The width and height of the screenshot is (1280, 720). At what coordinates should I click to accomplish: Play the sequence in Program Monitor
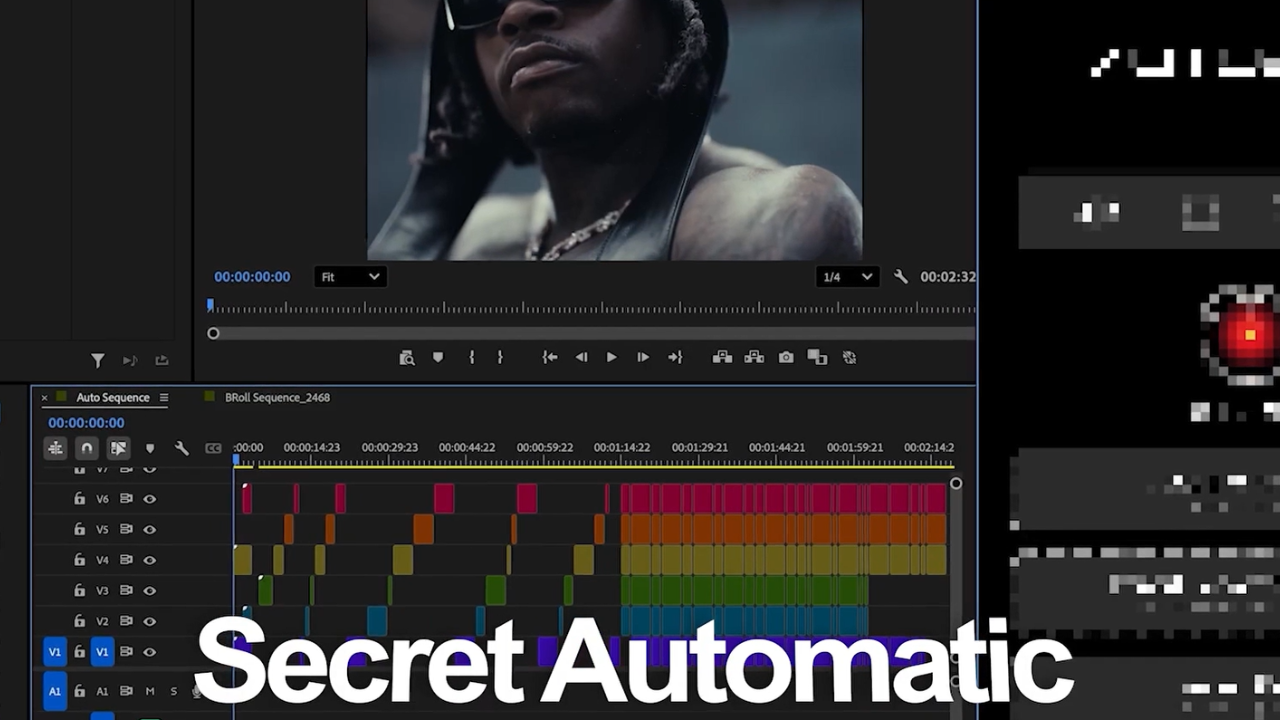point(612,357)
